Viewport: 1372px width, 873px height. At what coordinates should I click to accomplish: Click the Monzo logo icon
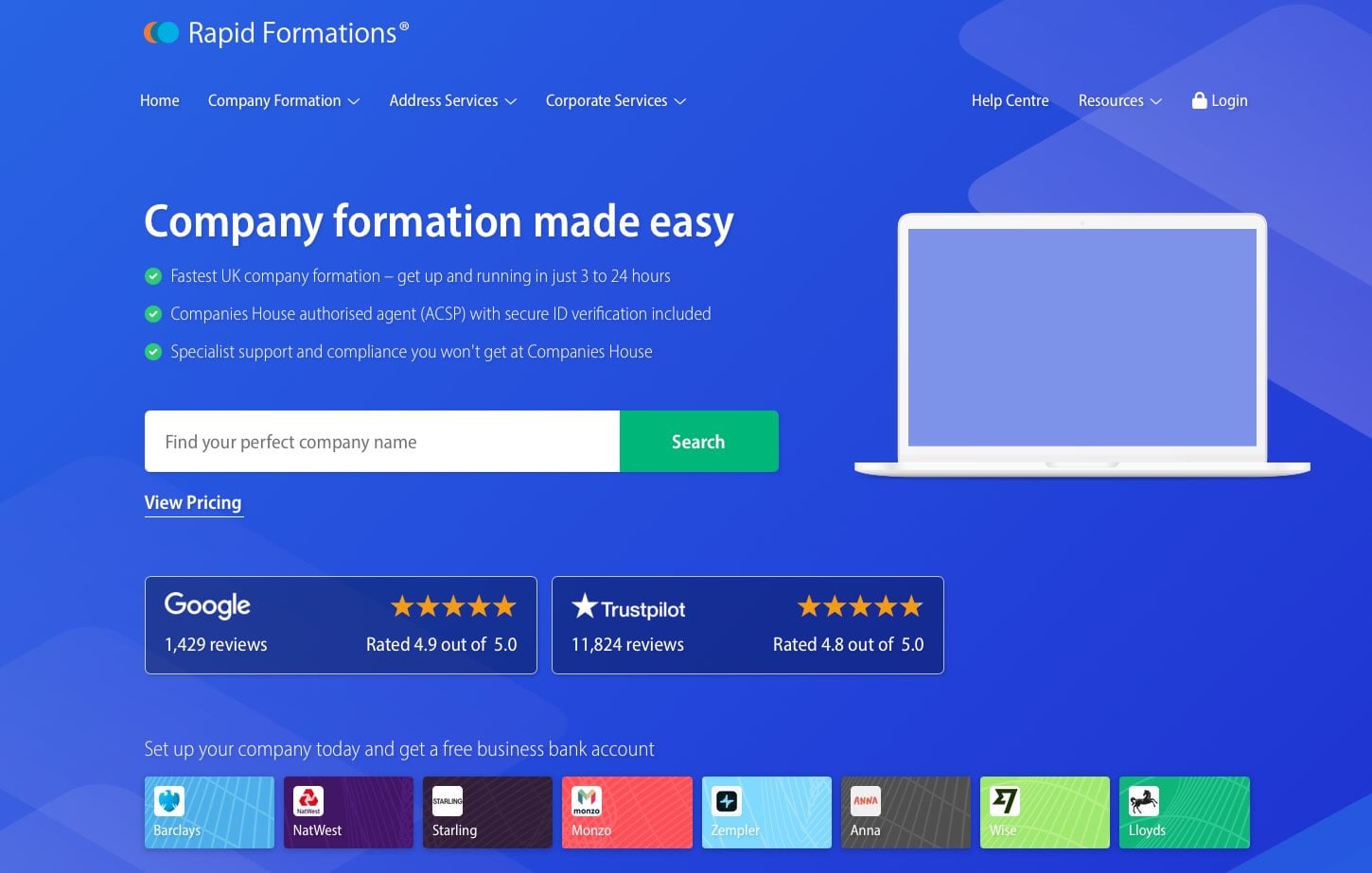pos(587,801)
